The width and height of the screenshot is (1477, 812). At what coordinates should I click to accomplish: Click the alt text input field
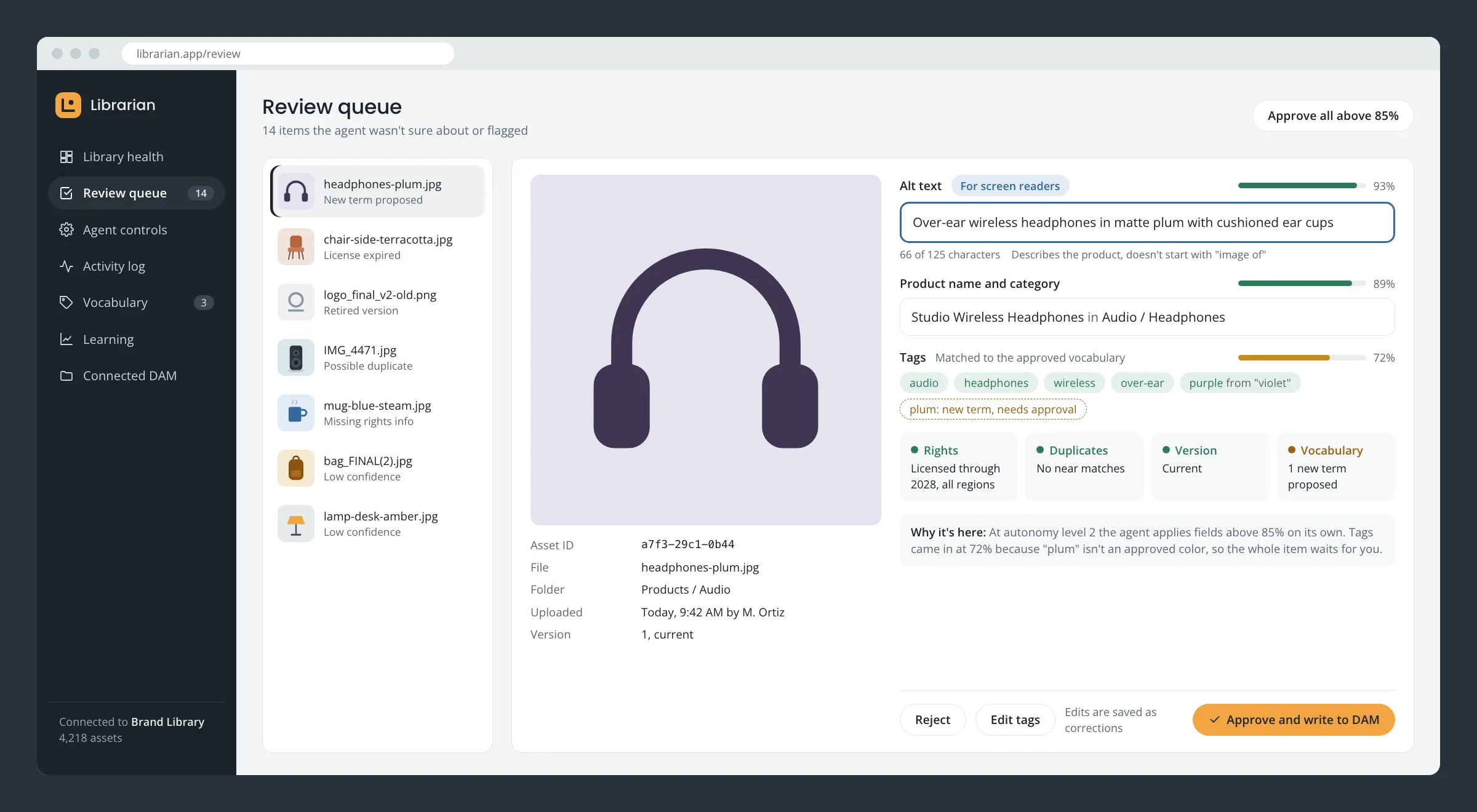[1147, 223]
